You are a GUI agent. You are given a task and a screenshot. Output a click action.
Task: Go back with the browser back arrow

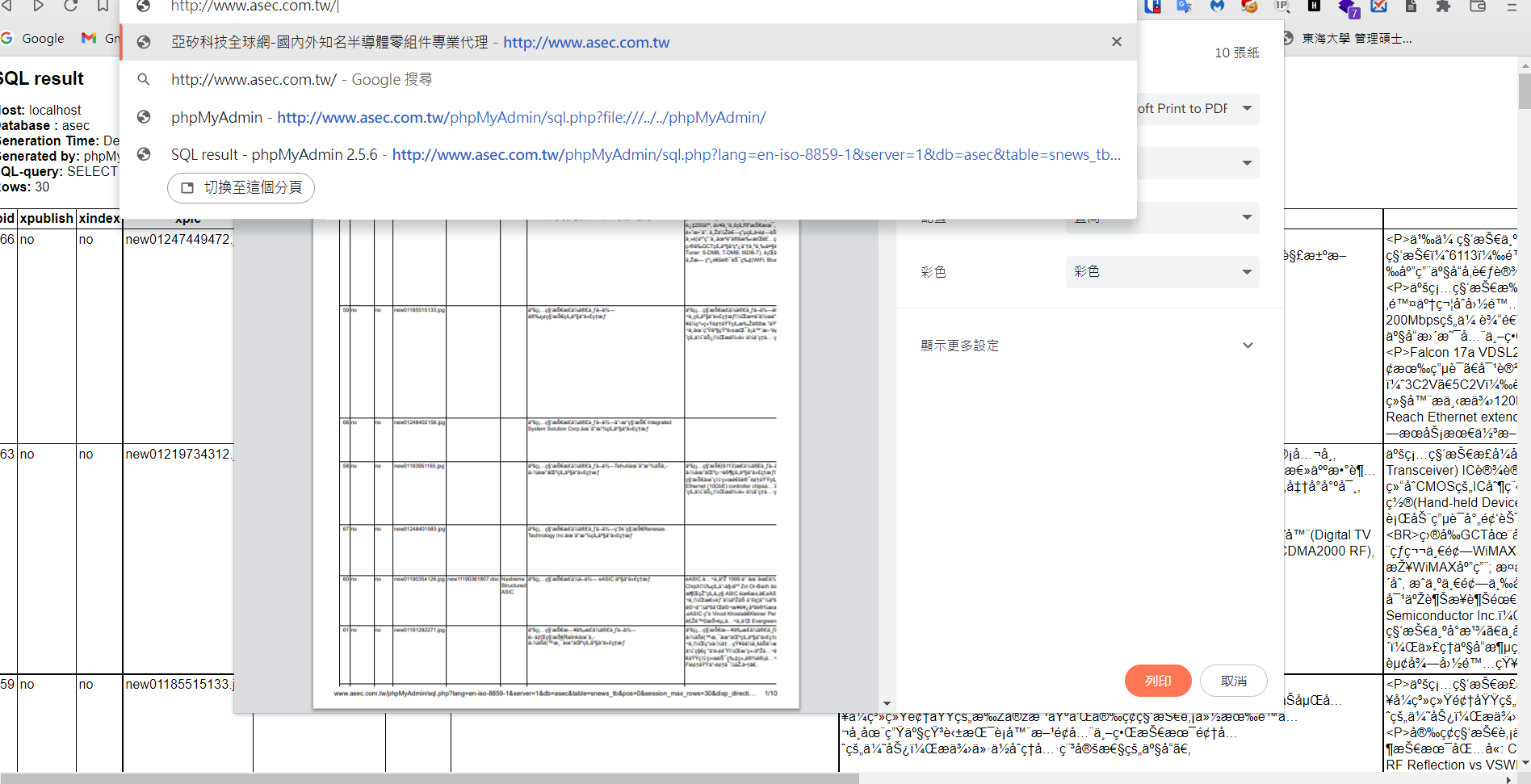7,6
